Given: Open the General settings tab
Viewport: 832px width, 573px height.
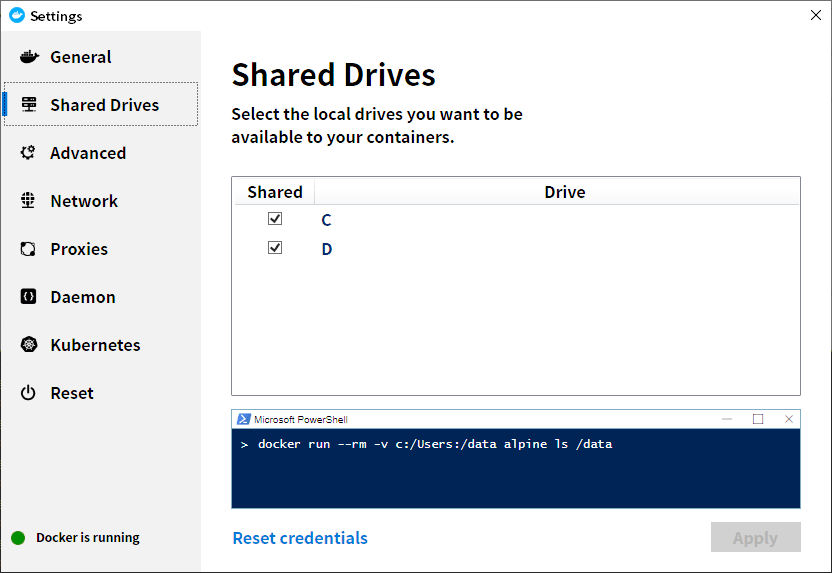Looking at the screenshot, I should click(81, 57).
